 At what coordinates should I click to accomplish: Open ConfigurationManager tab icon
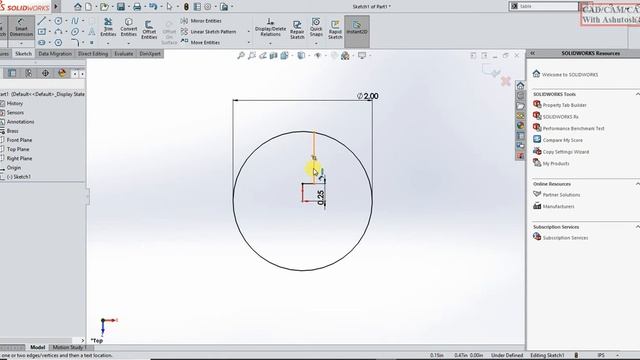29,73
